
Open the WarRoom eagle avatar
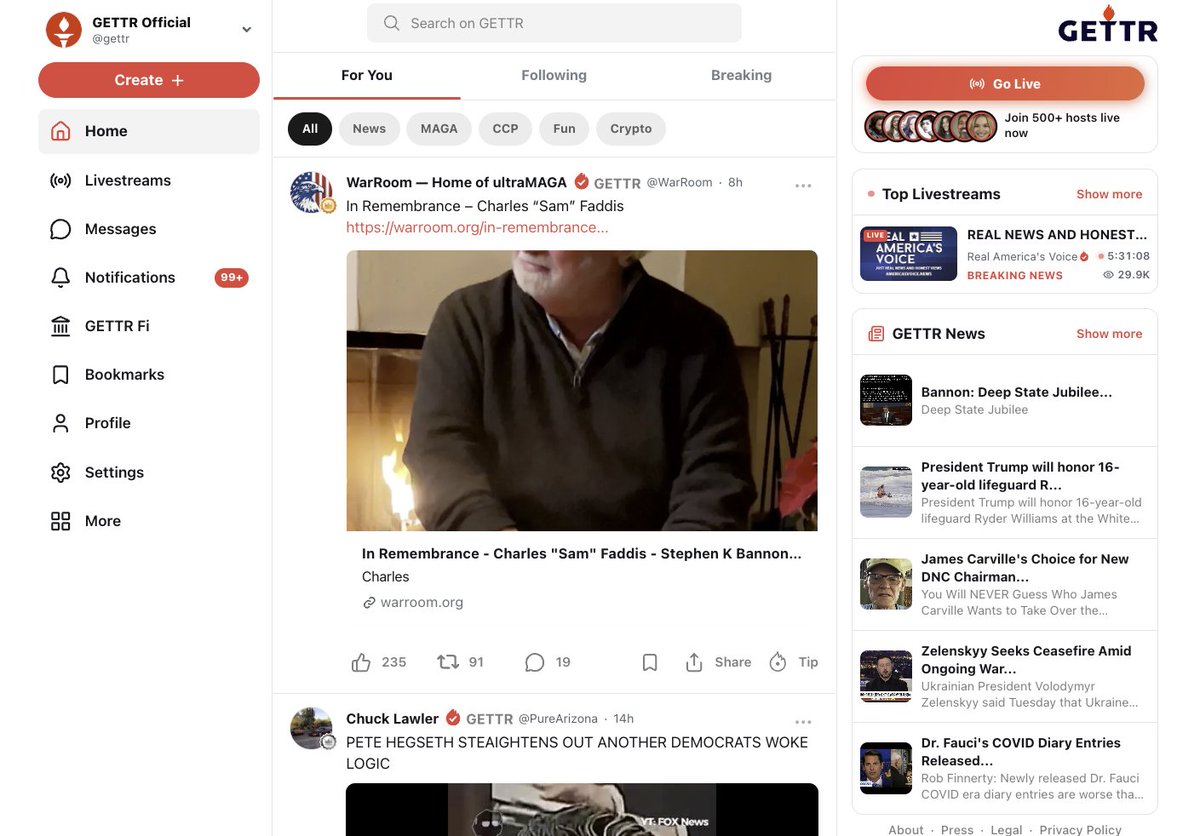pos(312,192)
